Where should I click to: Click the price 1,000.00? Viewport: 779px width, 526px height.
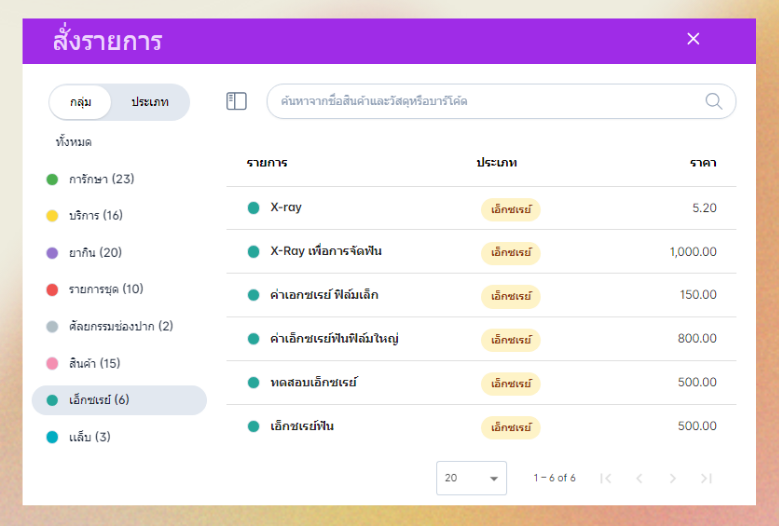point(693,252)
